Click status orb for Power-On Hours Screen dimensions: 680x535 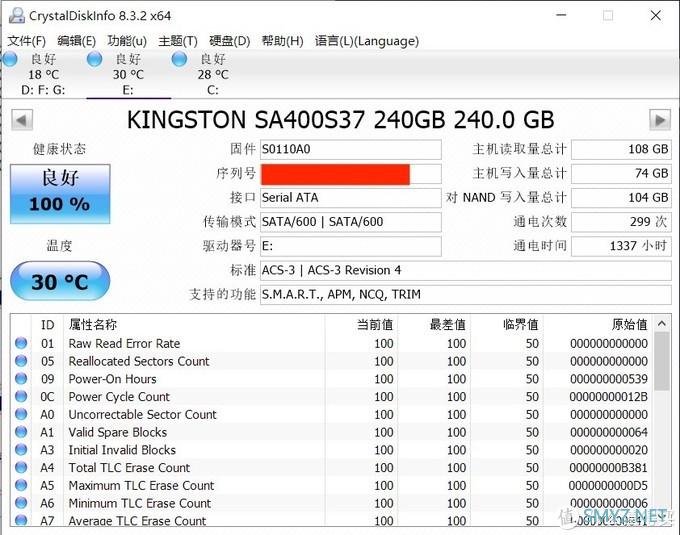21,379
